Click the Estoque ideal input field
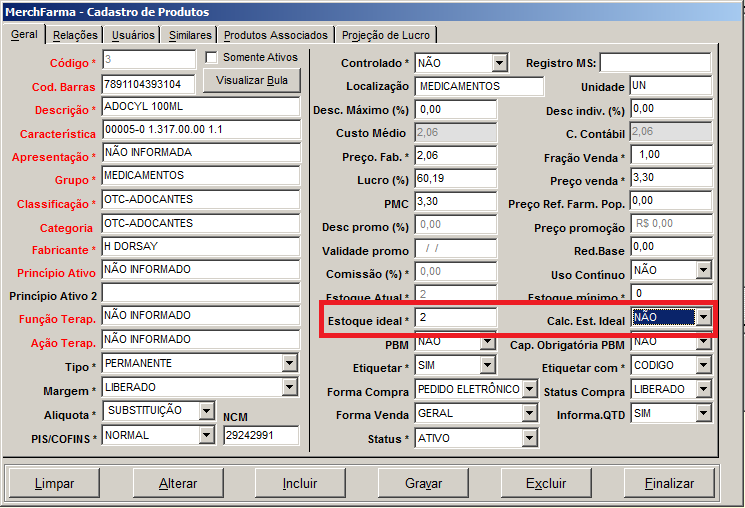The image size is (745, 508). click(455, 318)
